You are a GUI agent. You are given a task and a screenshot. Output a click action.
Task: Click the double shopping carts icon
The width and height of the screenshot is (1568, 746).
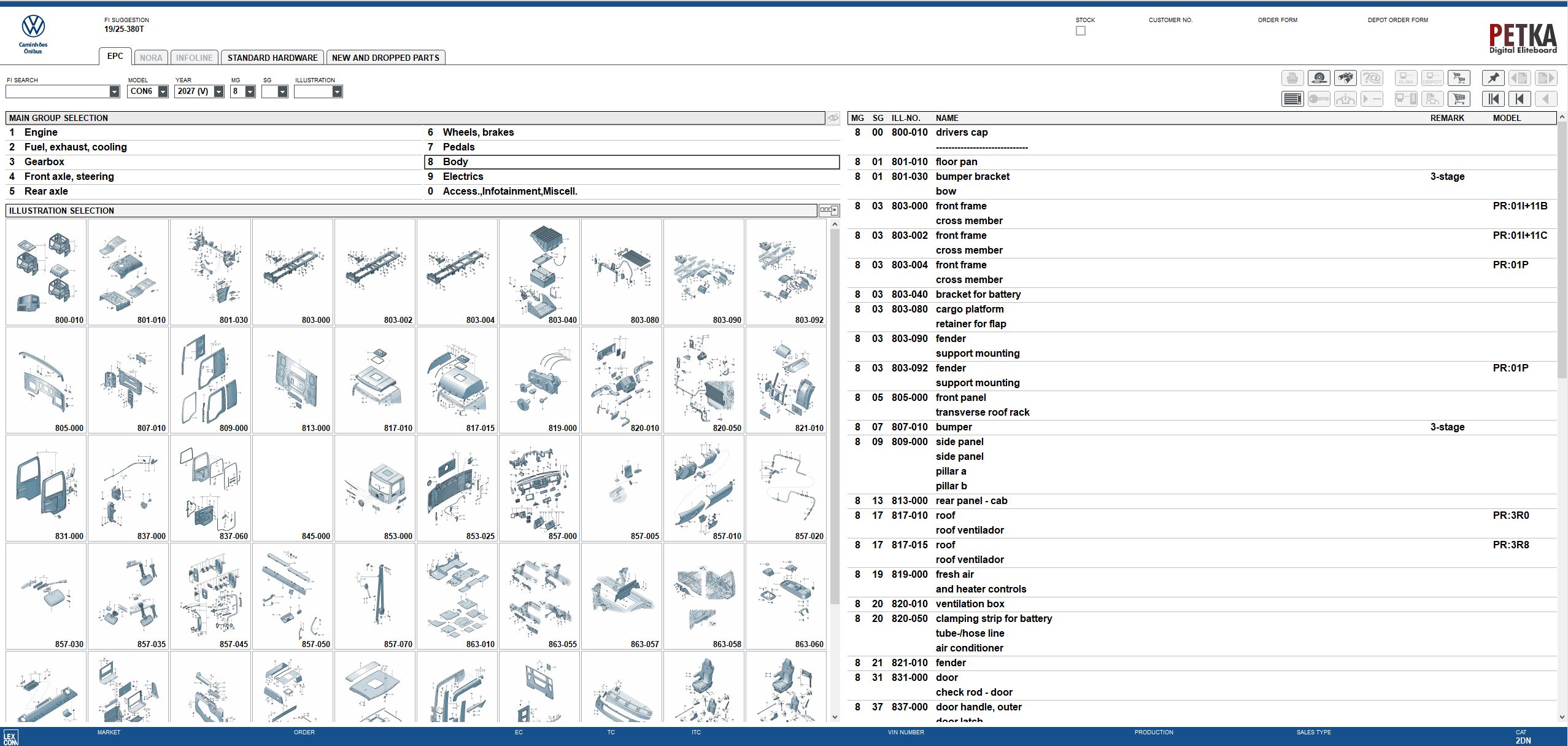1459,78
